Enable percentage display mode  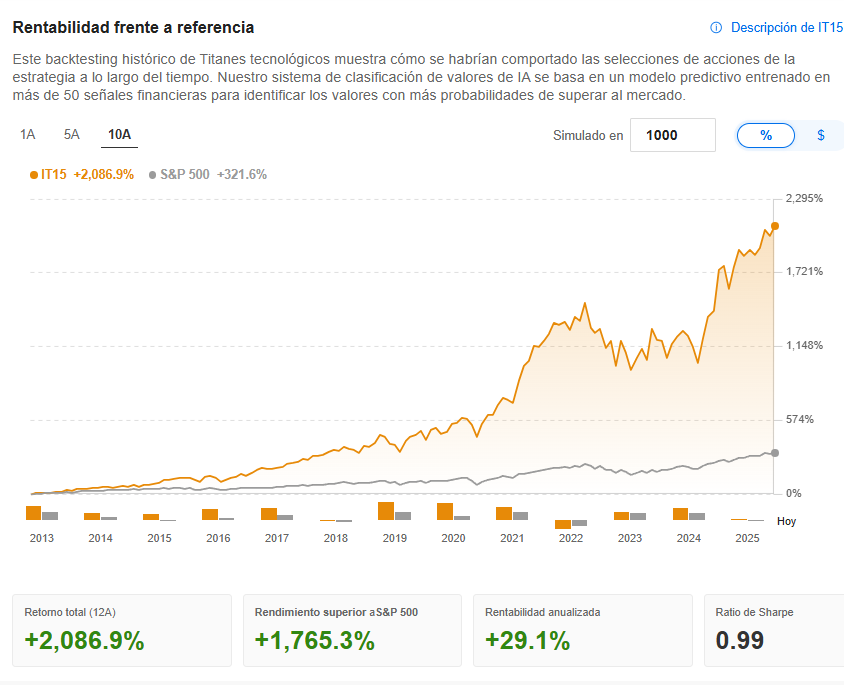765,135
